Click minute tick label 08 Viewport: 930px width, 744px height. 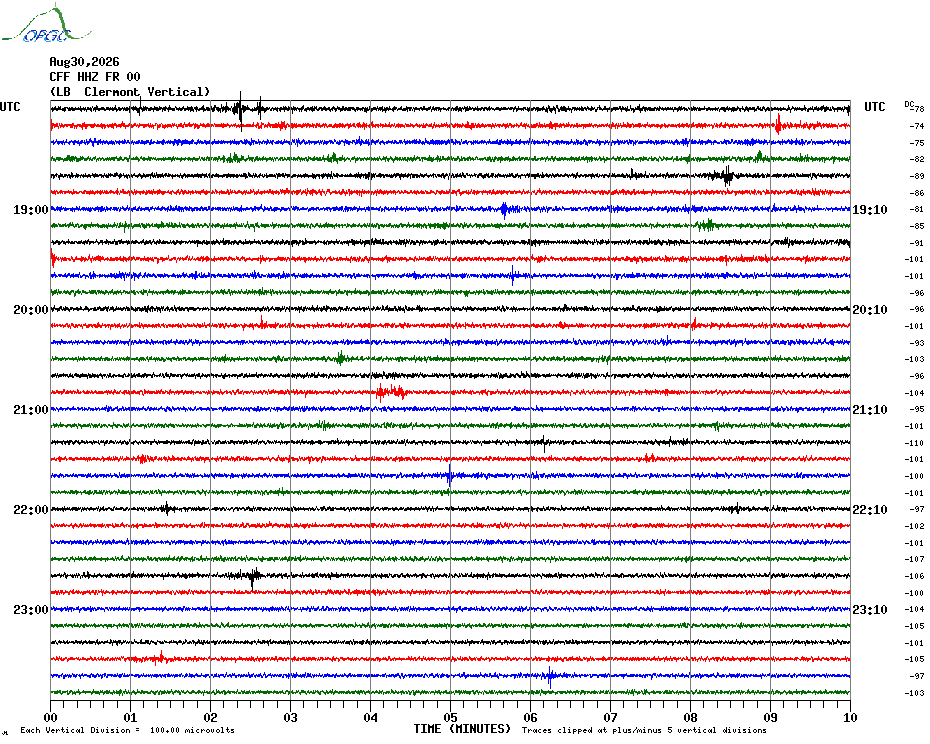(x=690, y=717)
